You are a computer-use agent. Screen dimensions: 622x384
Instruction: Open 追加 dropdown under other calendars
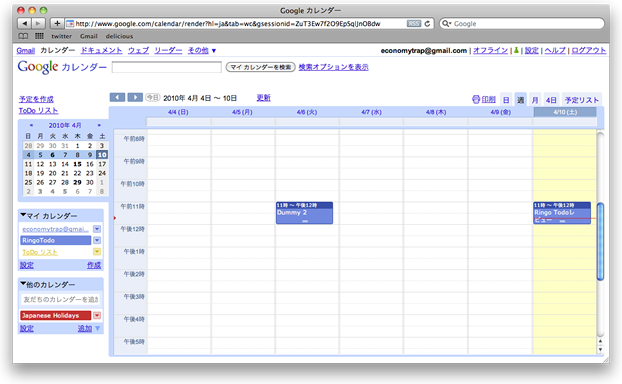click(x=98, y=328)
